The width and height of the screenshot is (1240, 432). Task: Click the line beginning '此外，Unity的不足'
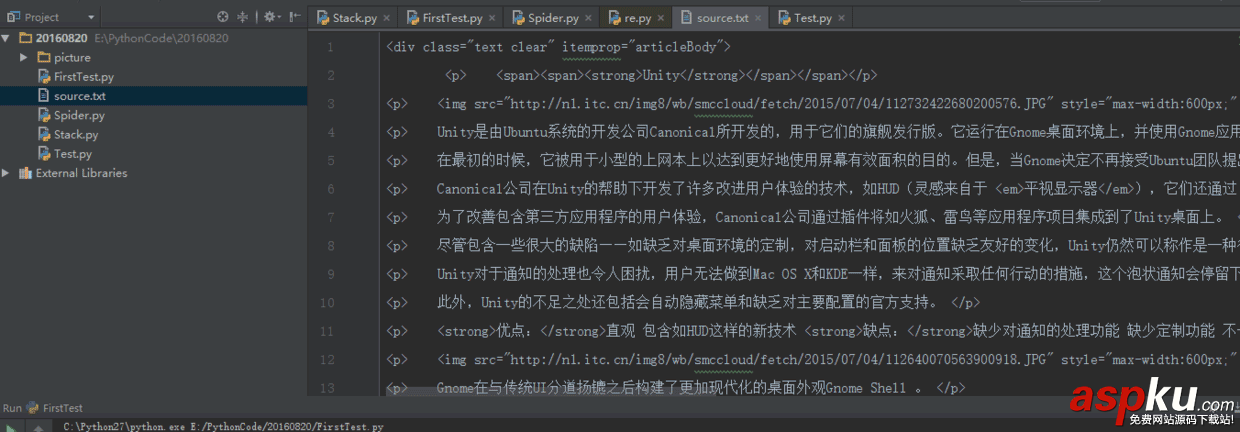(683, 302)
